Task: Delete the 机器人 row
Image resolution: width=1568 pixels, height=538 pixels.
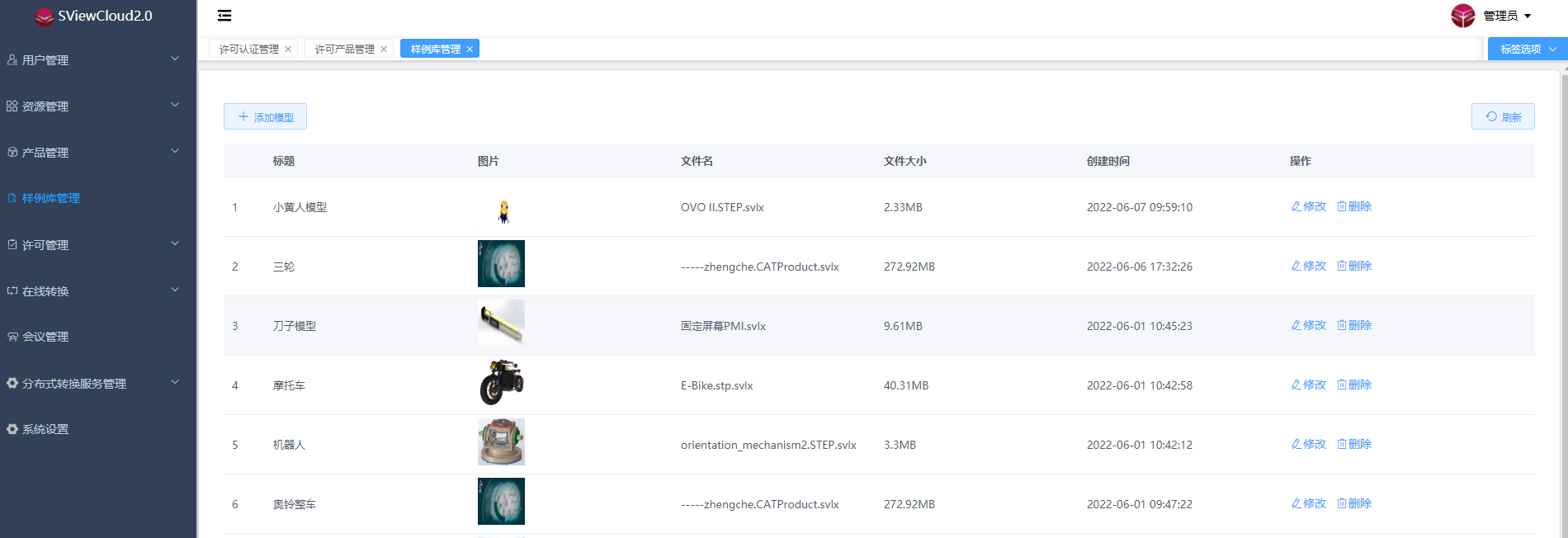Action: pos(1354,444)
